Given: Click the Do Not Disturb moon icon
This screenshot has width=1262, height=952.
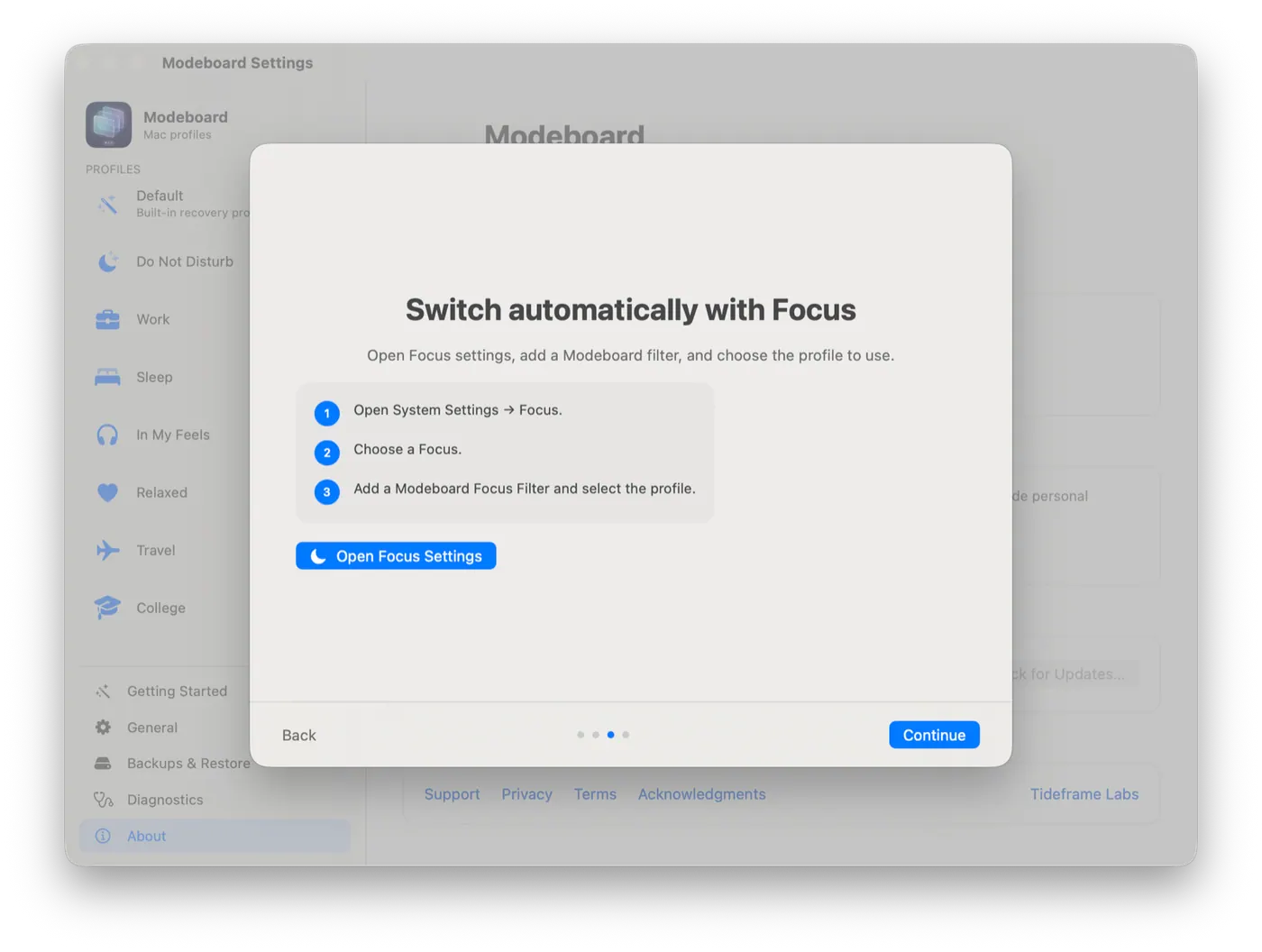Looking at the screenshot, I should tap(107, 261).
